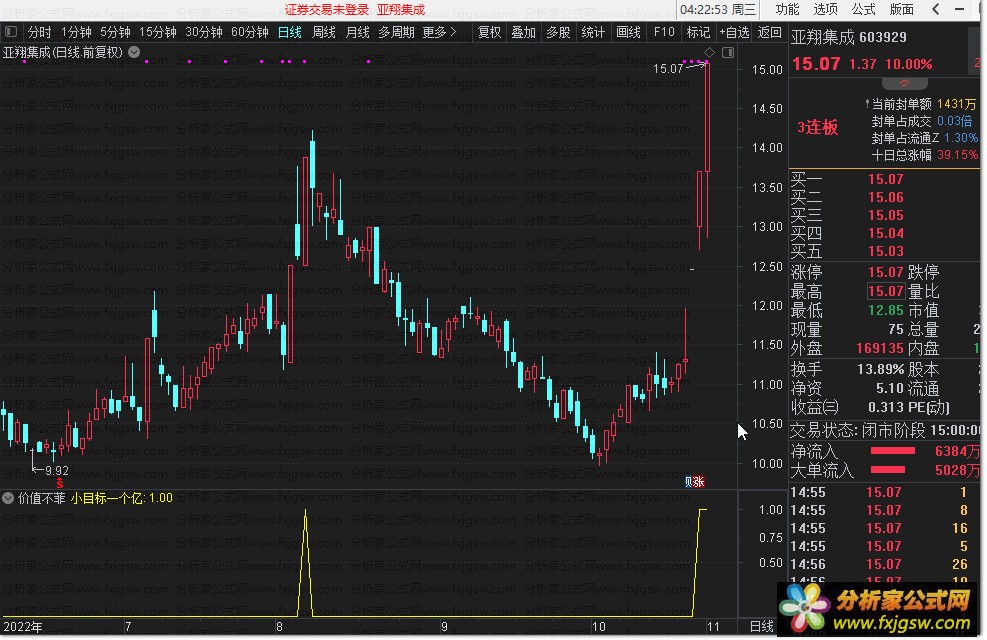Select the 月线 monthly period

coord(358,32)
